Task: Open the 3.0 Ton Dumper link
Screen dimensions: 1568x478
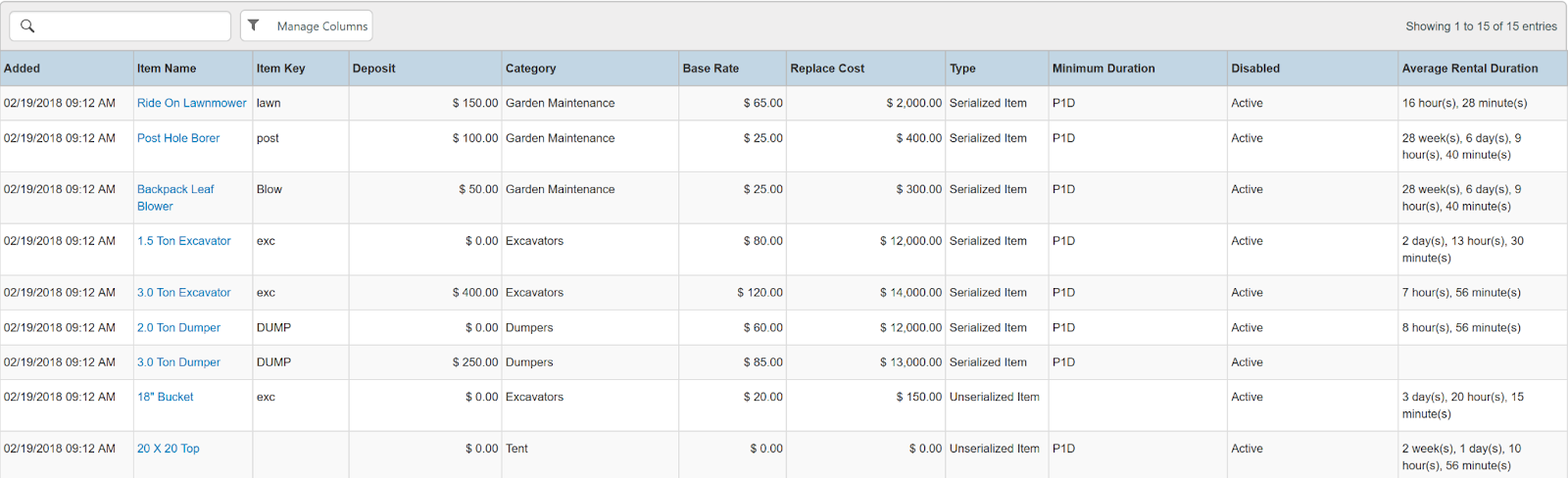Action: click(x=178, y=362)
